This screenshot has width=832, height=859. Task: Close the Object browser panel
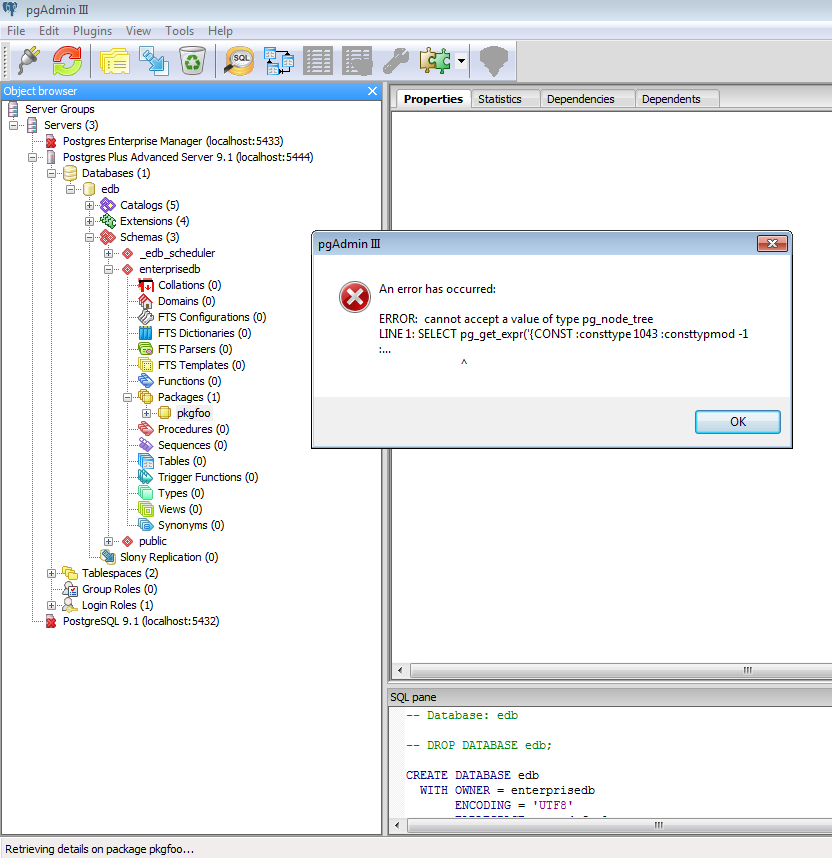(x=372, y=91)
